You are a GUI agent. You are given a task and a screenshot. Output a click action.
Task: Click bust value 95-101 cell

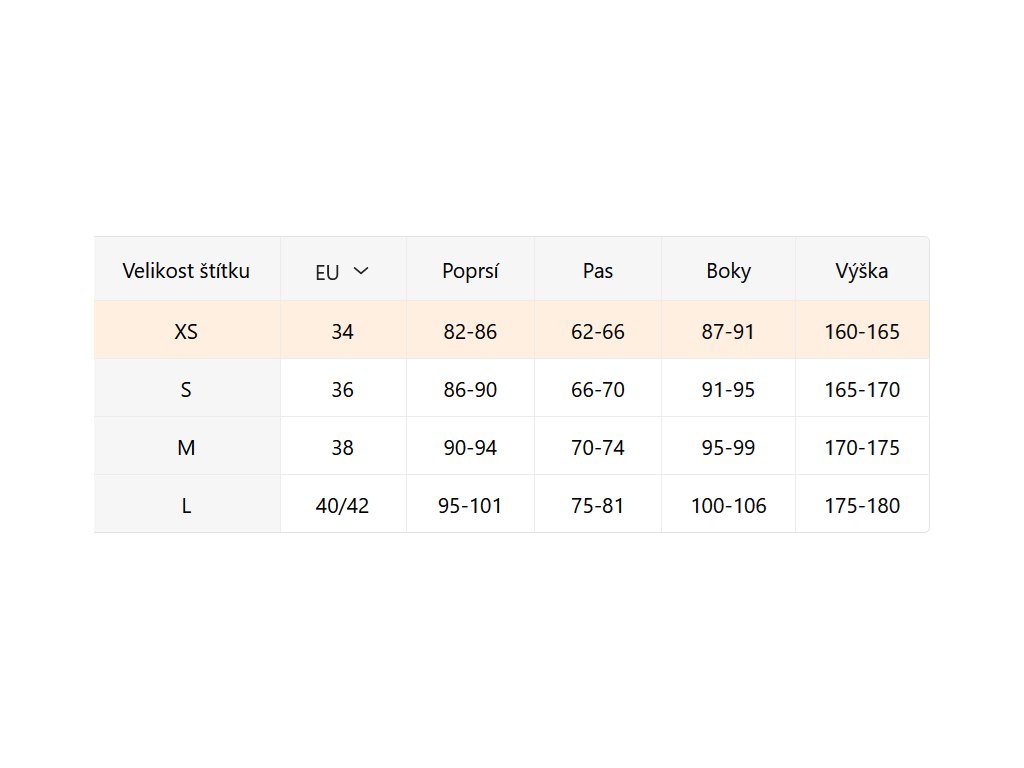click(x=470, y=506)
